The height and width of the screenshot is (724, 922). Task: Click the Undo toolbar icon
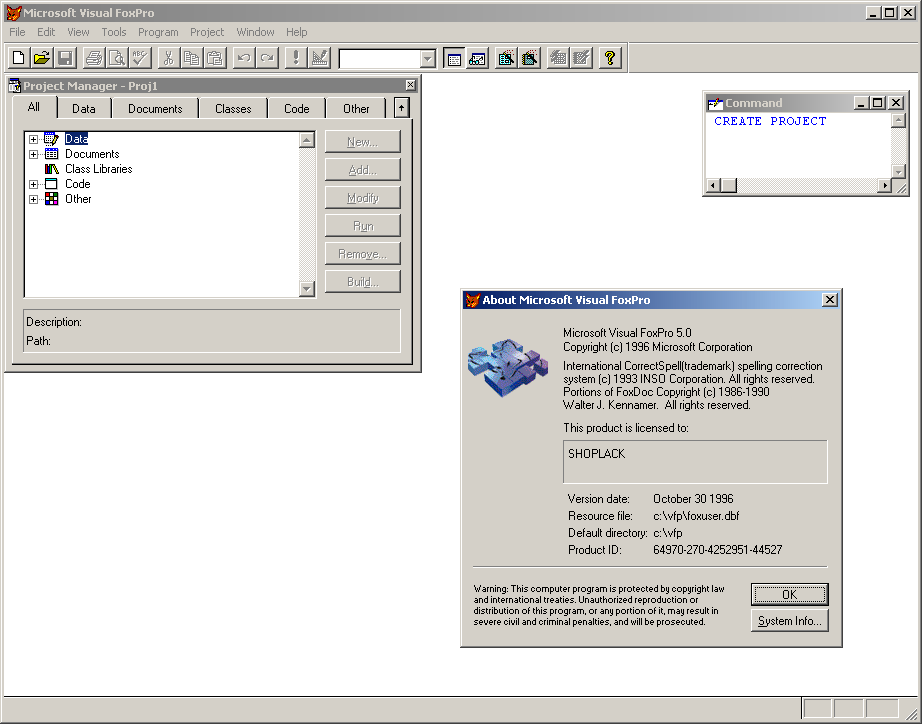click(x=243, y=58)
